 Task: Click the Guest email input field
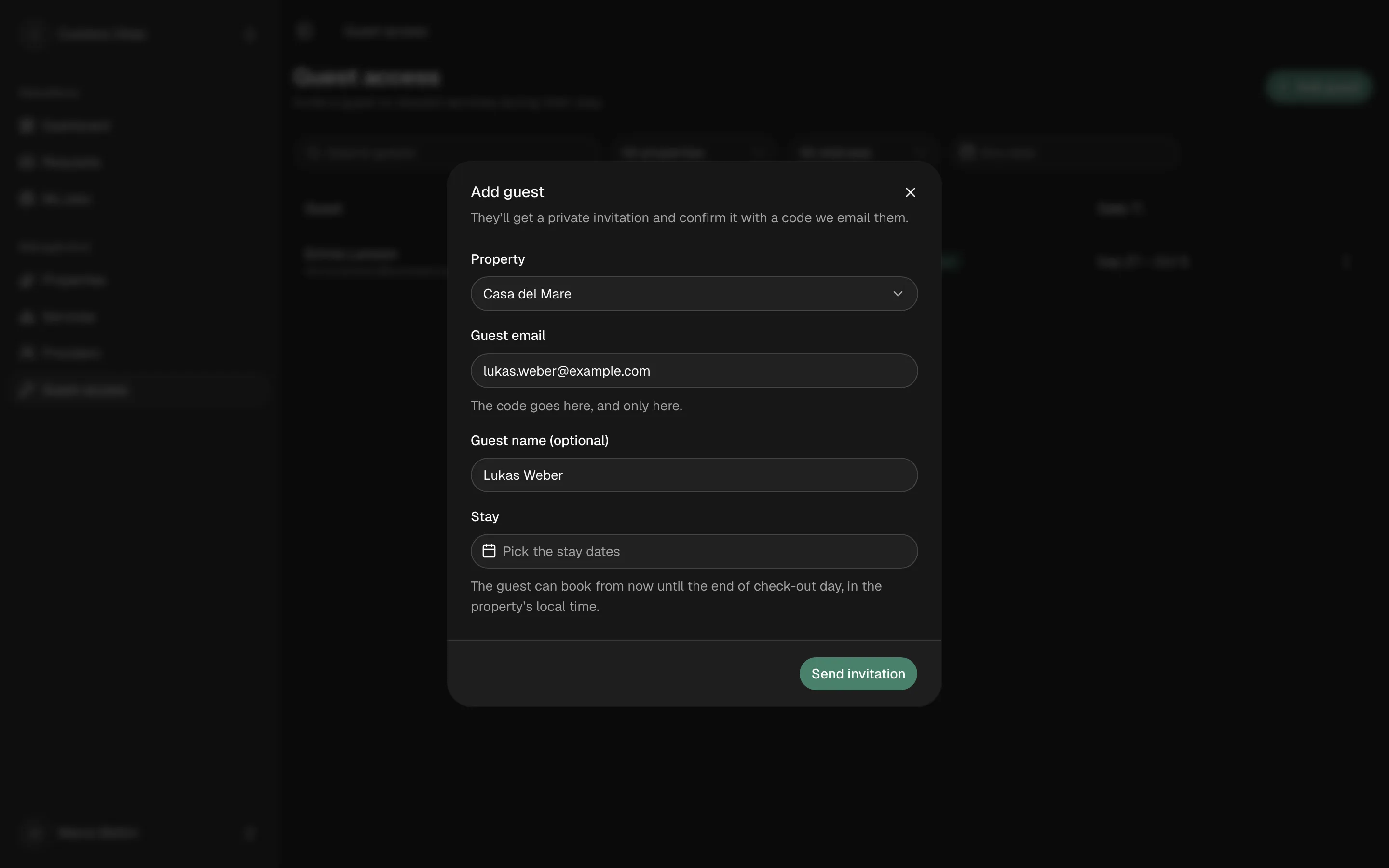tap(694, 371)
